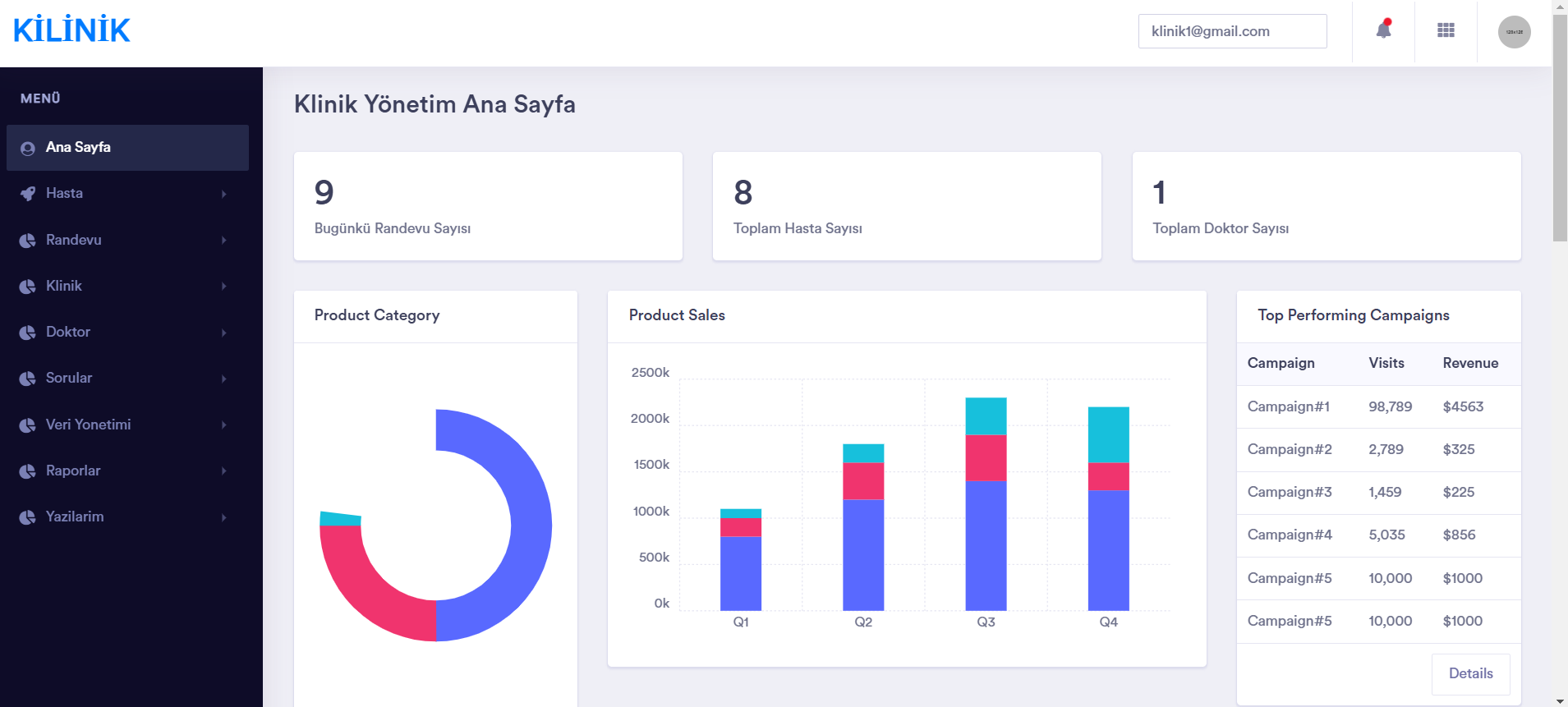This screenshot has width=1568, height=707.
Task: Click the Raporlar pie chart icon
Action: click(x=28, y=471)
